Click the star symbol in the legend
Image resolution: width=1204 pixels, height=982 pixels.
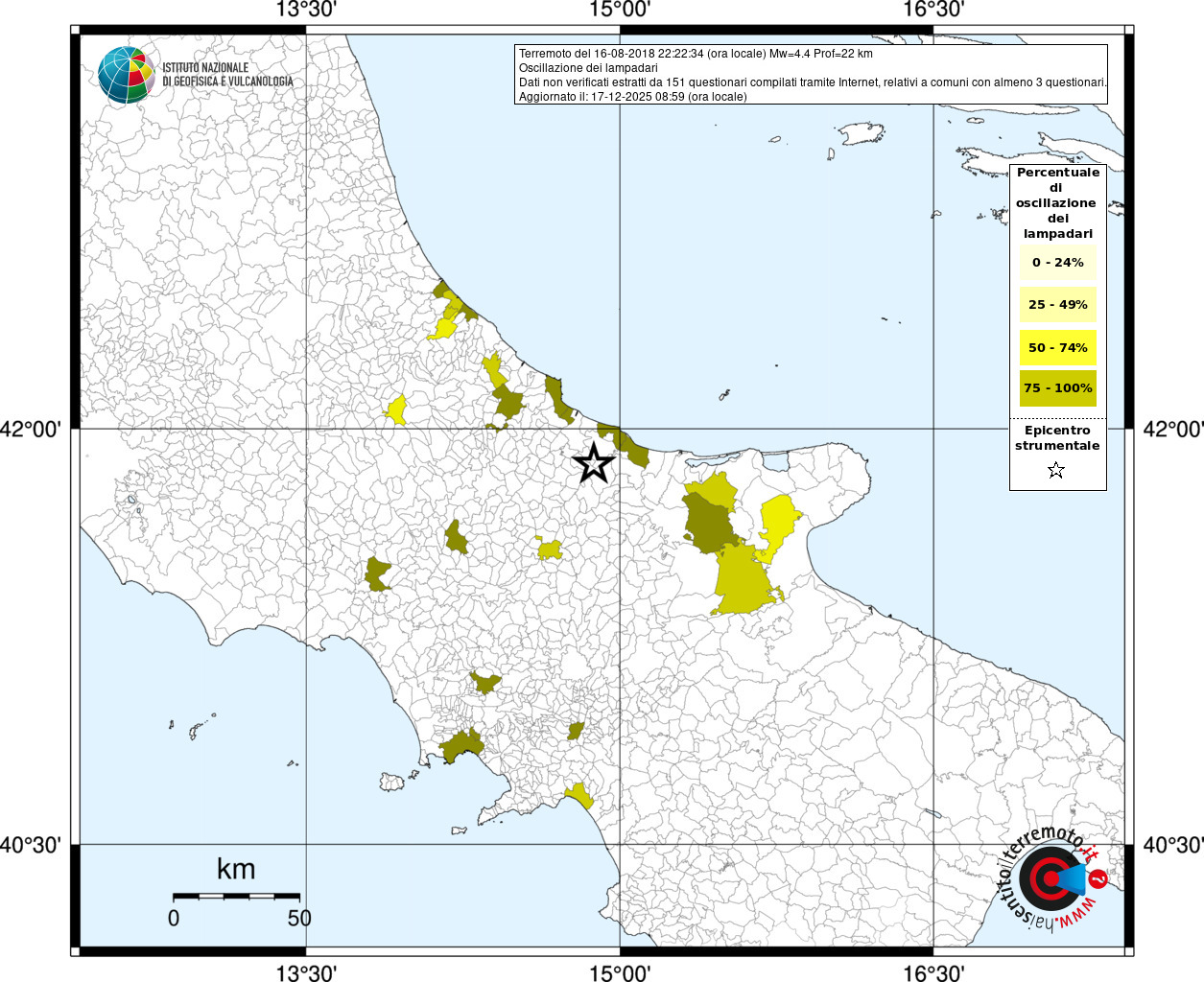(1056, 470)
